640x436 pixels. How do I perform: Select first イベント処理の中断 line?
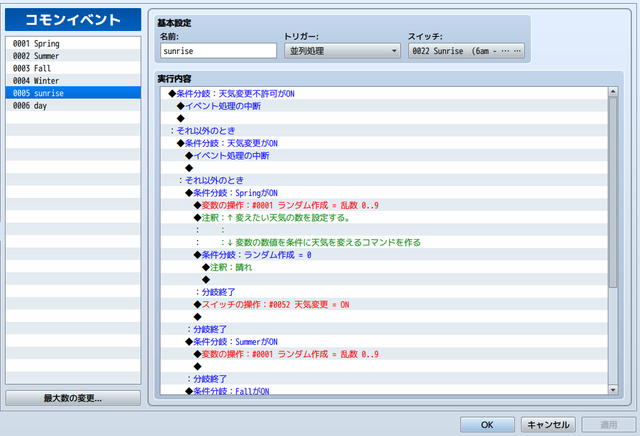pos(384,106)
